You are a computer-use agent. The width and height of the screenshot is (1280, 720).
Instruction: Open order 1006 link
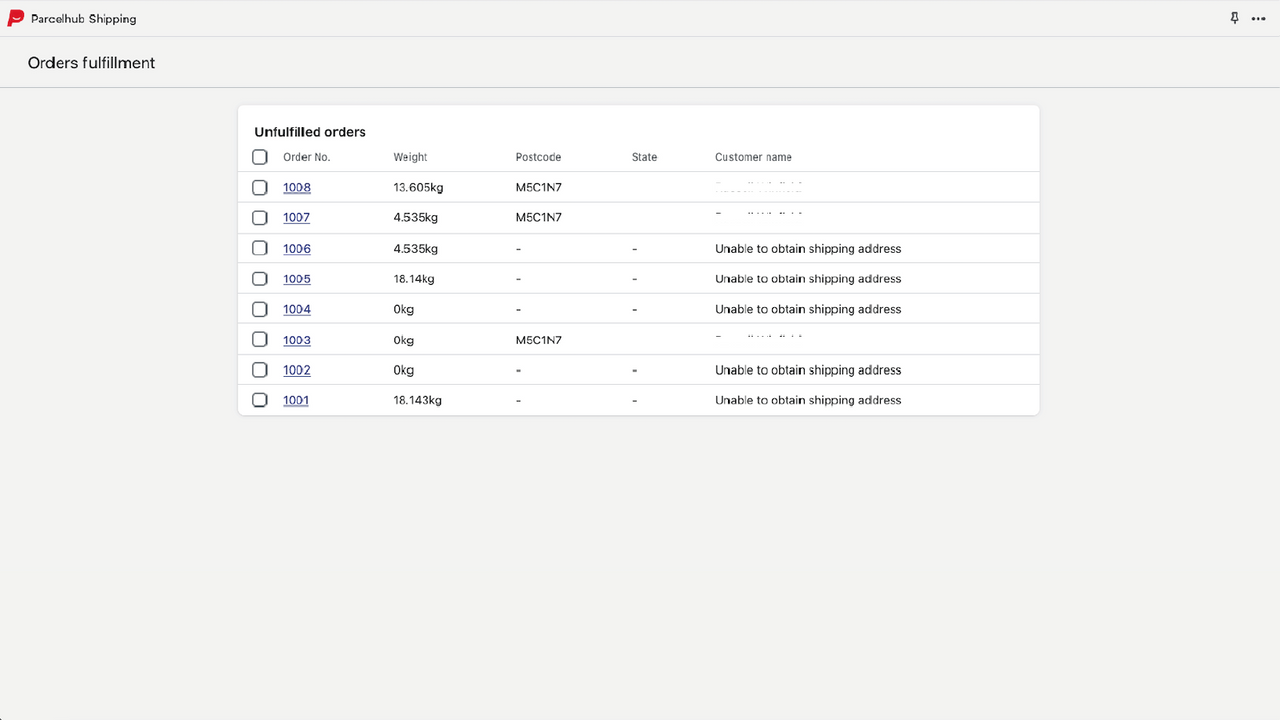pyautogui.click(x=297, y=248)
